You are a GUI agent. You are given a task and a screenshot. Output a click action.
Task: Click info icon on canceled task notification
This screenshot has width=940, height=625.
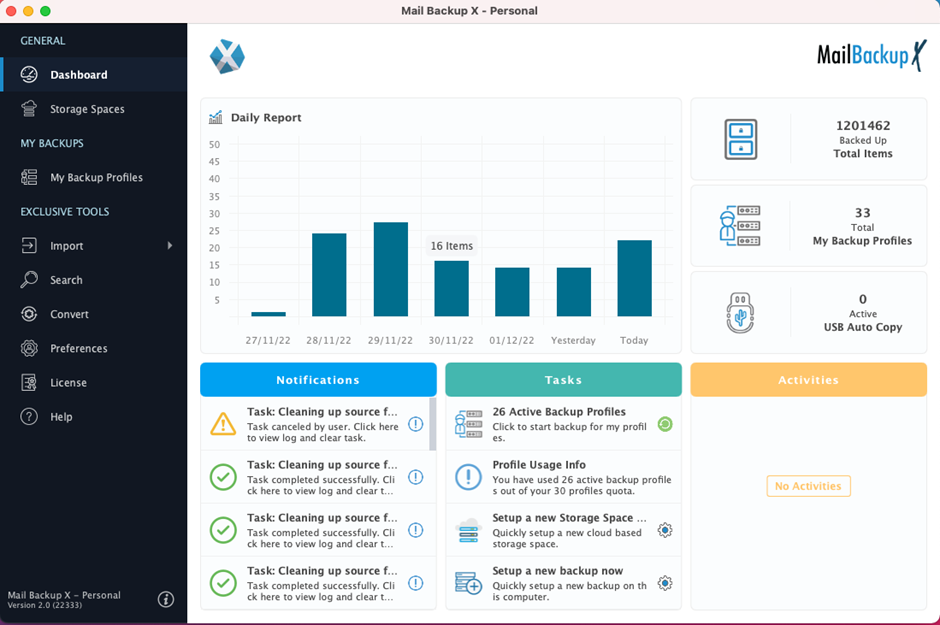click(x=415, y=424)
